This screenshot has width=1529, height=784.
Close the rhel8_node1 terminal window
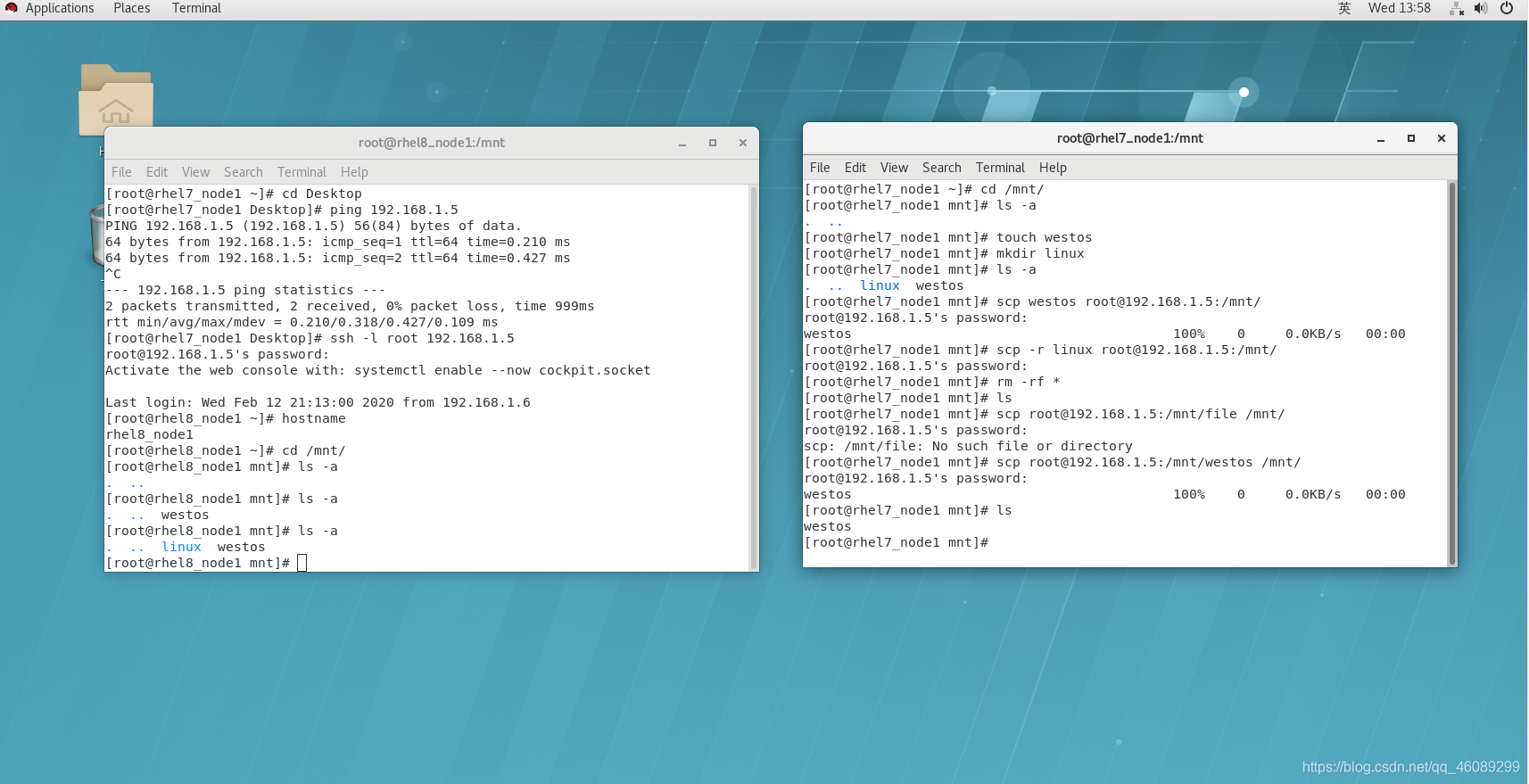743,143
